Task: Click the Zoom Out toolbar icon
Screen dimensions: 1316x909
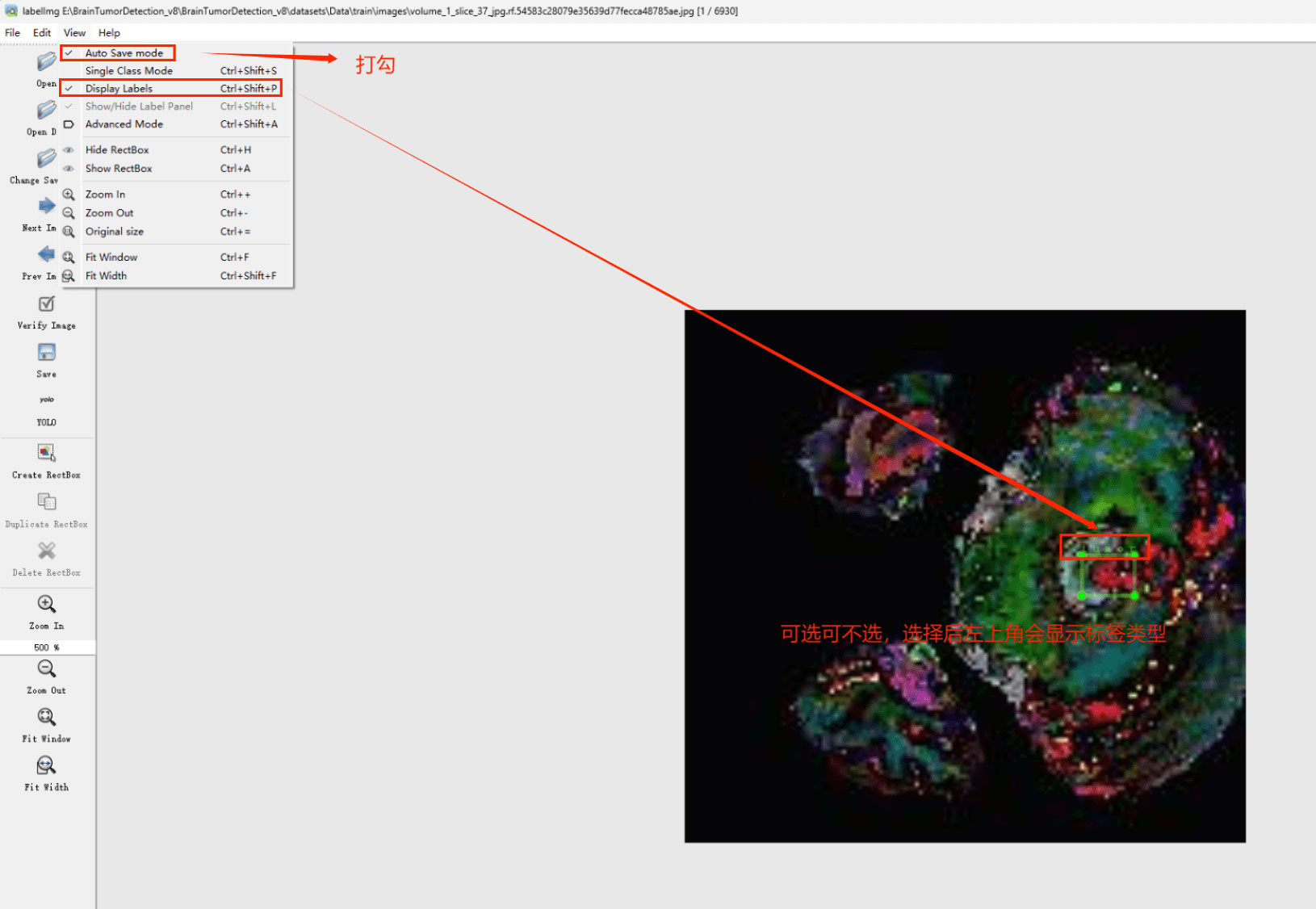Action: point(47,669)
